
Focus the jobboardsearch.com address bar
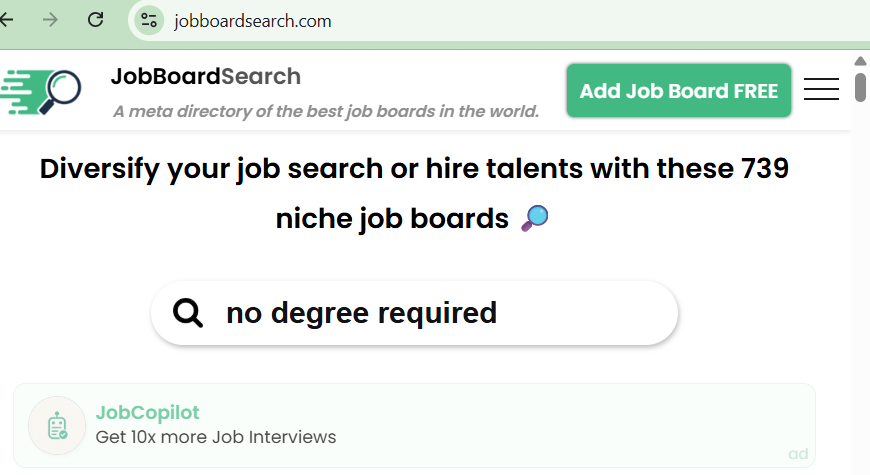400,21
